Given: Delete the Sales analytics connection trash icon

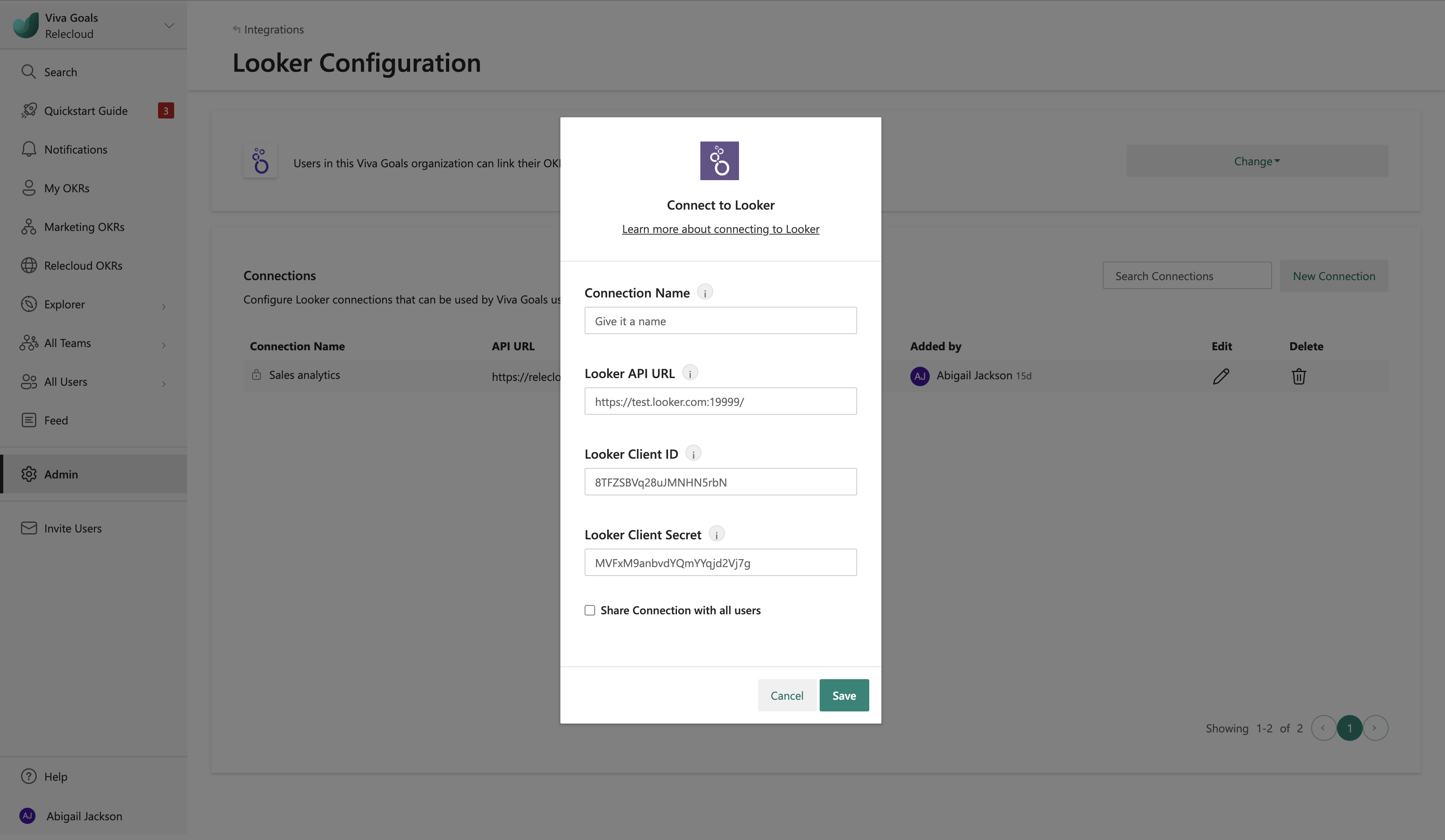Looking at the screenshot, I should coord(1299,376).
